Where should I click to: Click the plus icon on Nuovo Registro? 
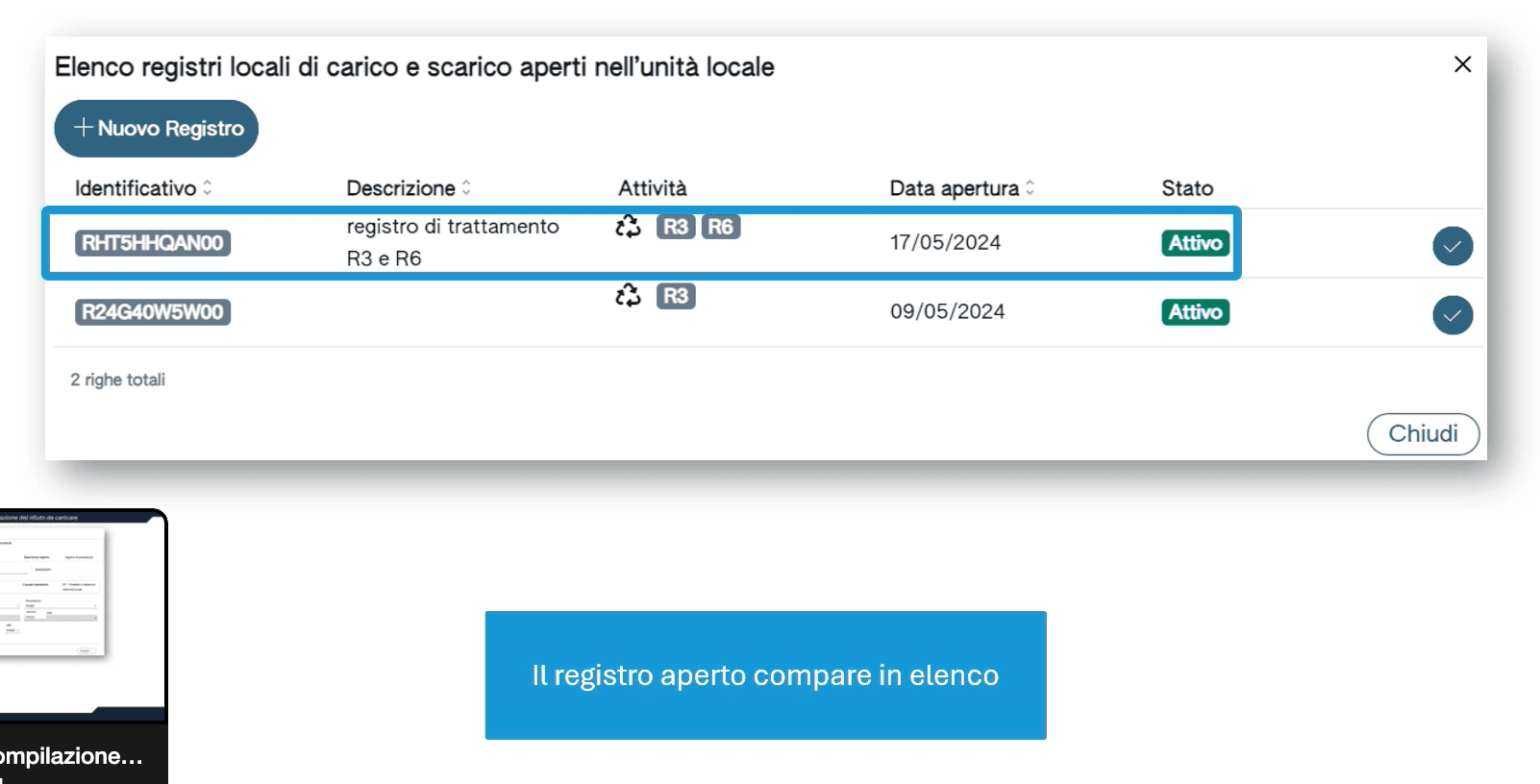click(84, 128)
